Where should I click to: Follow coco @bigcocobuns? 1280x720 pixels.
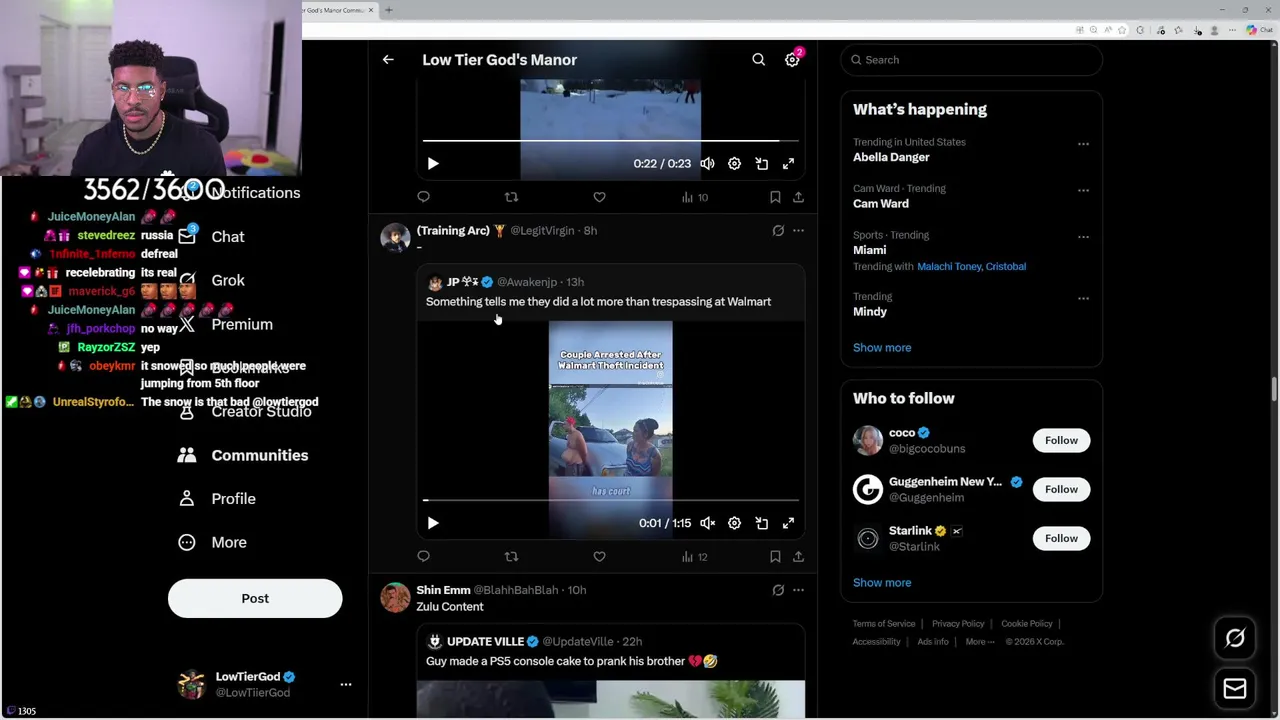[x=1061, y=441]
